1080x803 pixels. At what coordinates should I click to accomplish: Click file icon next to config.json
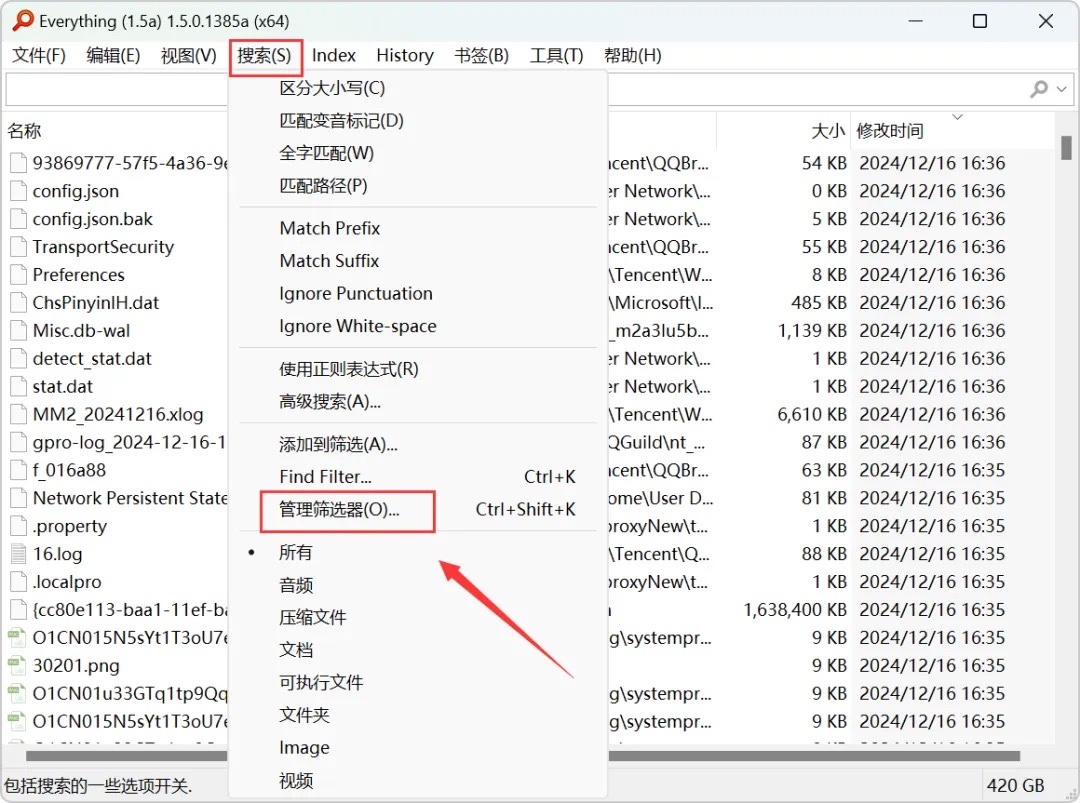[19, 191]
